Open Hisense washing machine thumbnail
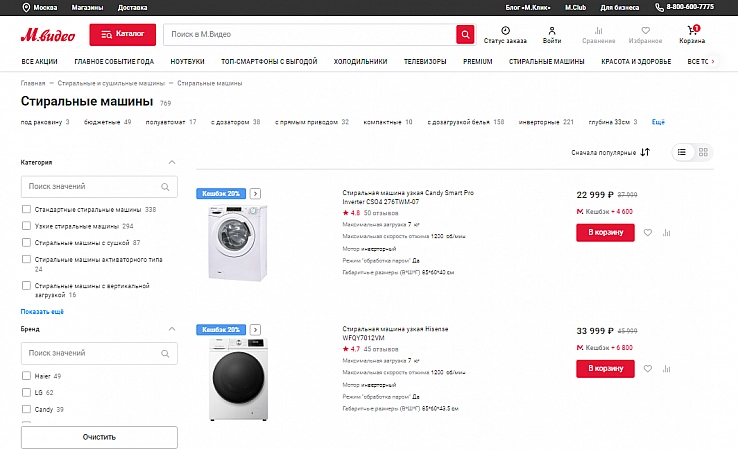The image size is (738, 450). click(x=238, y=379)
